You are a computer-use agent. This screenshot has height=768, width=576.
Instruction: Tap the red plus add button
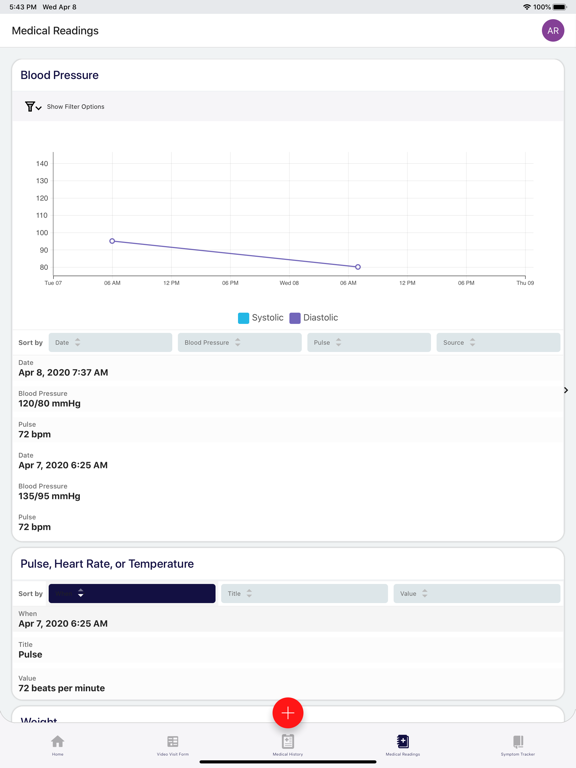(x=288, y=713)
